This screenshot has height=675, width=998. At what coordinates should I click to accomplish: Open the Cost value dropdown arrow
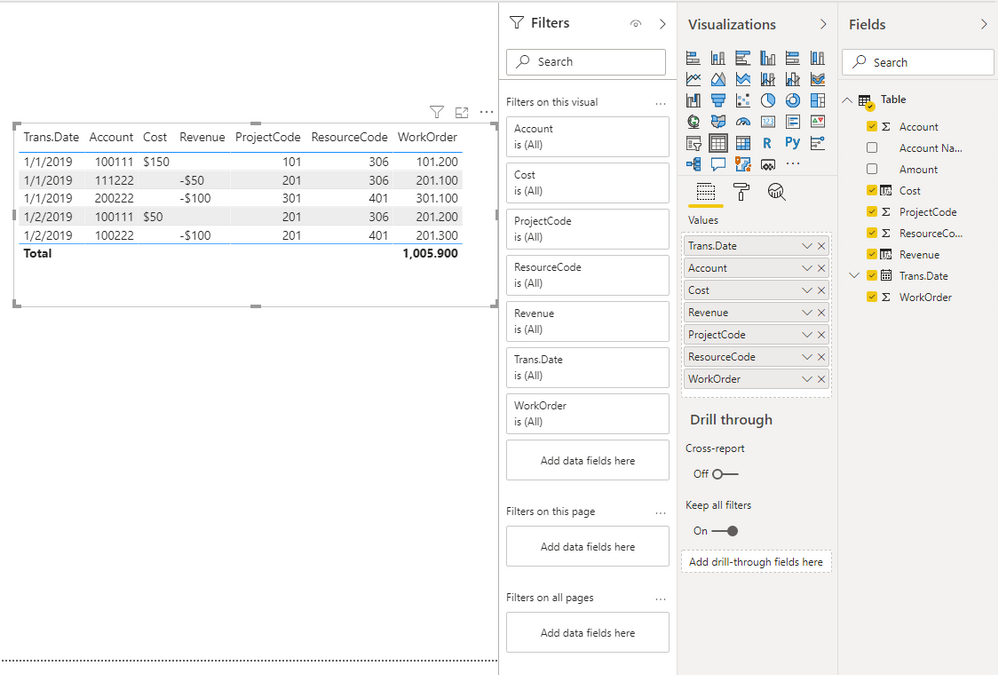[x=806, y=290]
